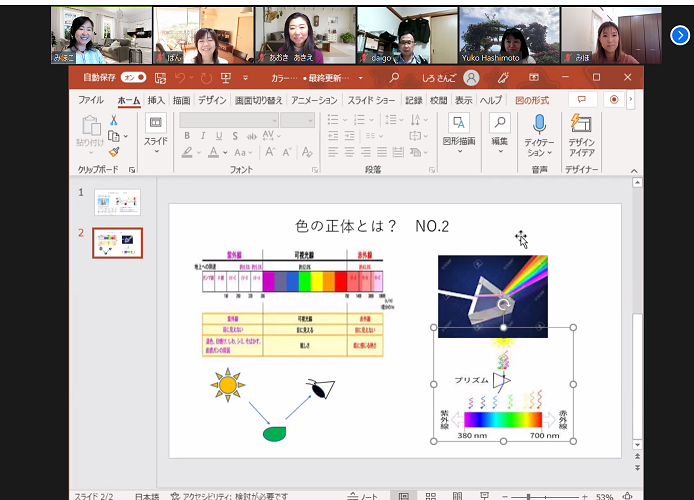Screen dimensions: 694x500
Task: Click the line spacing icon
Action: click(x=390, y=119)
